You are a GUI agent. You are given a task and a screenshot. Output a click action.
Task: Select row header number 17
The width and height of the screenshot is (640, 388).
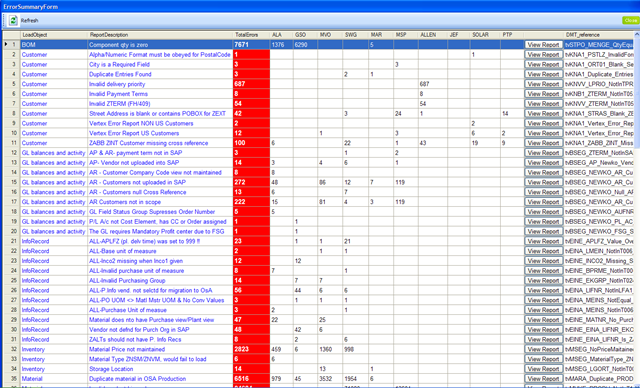coord(11,202)
